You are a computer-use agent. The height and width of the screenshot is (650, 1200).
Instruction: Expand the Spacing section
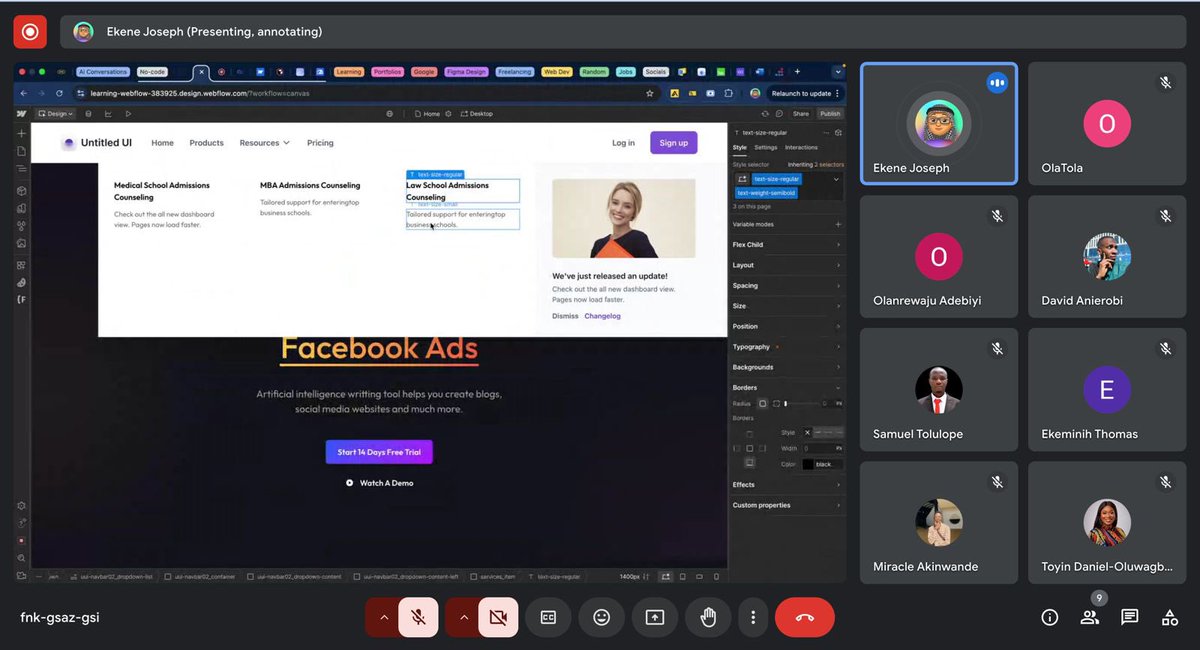click(787, 286)
